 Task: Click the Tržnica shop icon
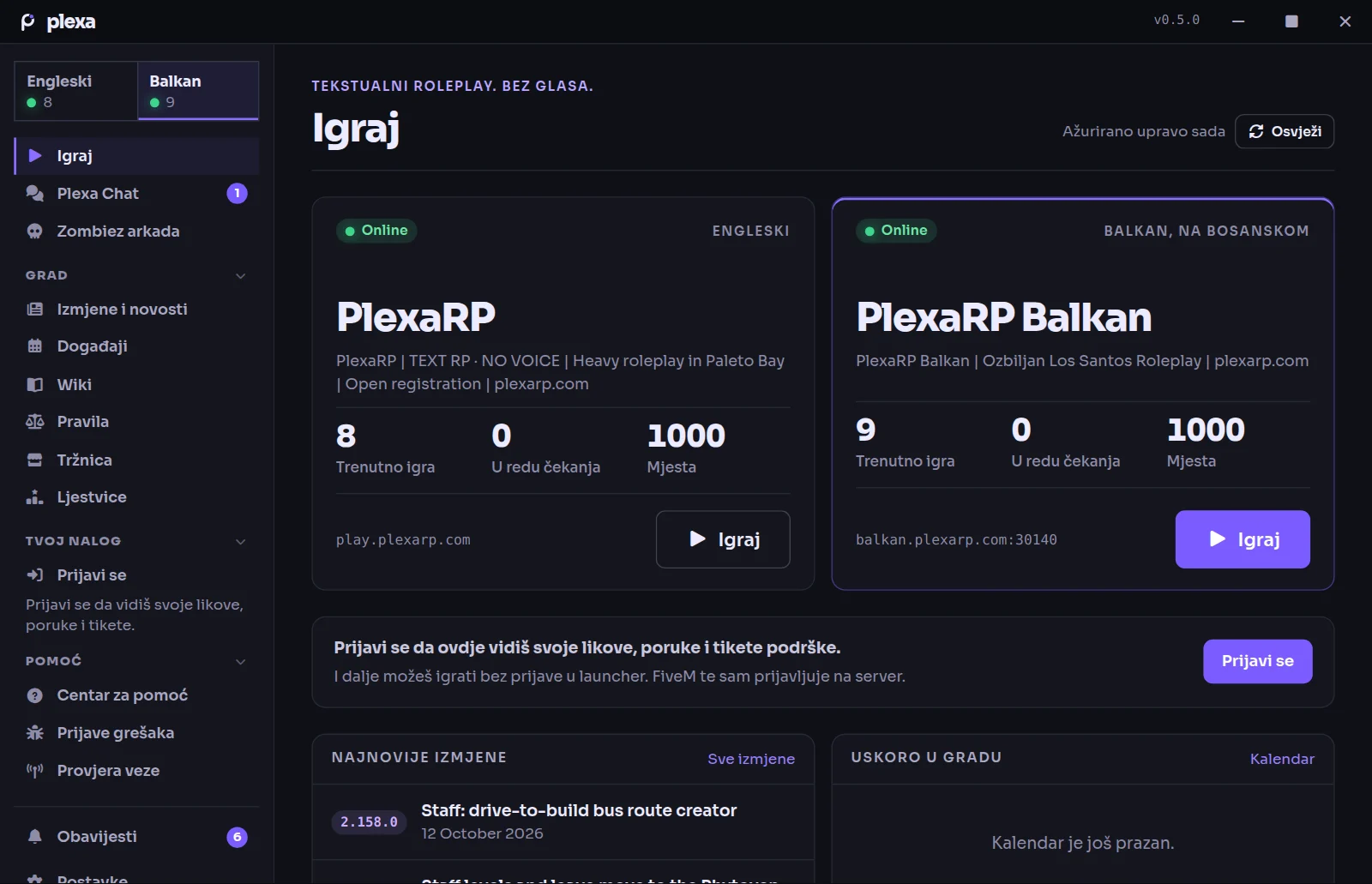click(x=35, y=460)
